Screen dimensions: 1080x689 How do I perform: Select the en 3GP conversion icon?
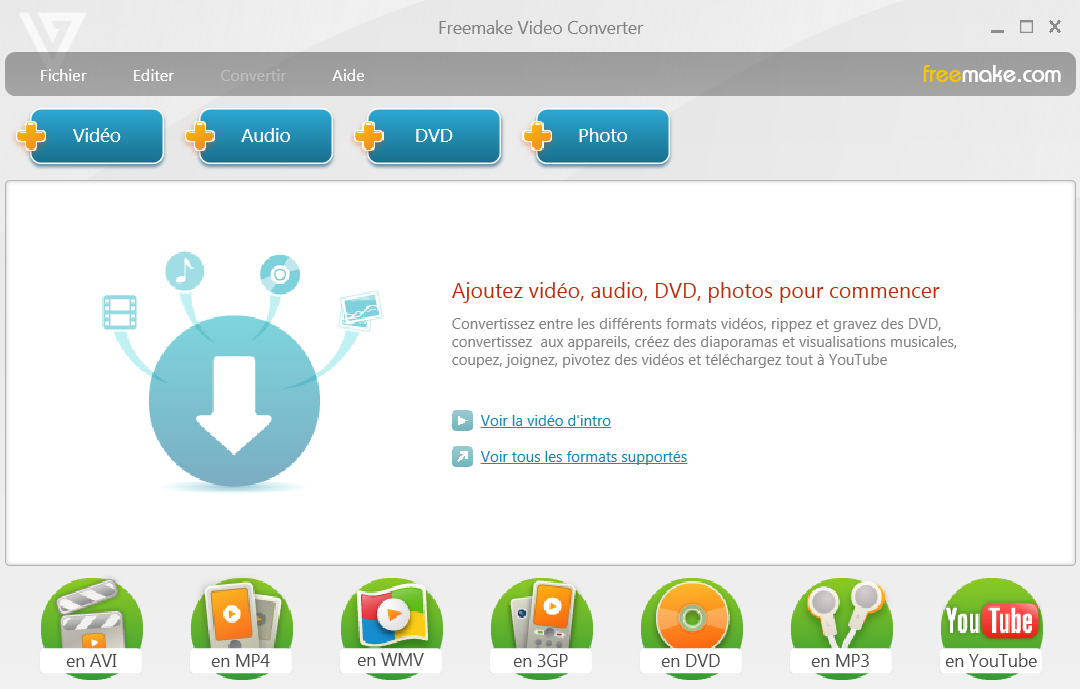(541, 628)
